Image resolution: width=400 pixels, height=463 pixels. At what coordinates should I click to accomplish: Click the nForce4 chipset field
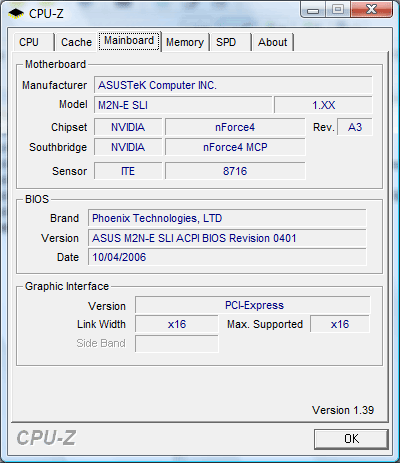pyautogui.click(x=235, y=127)
